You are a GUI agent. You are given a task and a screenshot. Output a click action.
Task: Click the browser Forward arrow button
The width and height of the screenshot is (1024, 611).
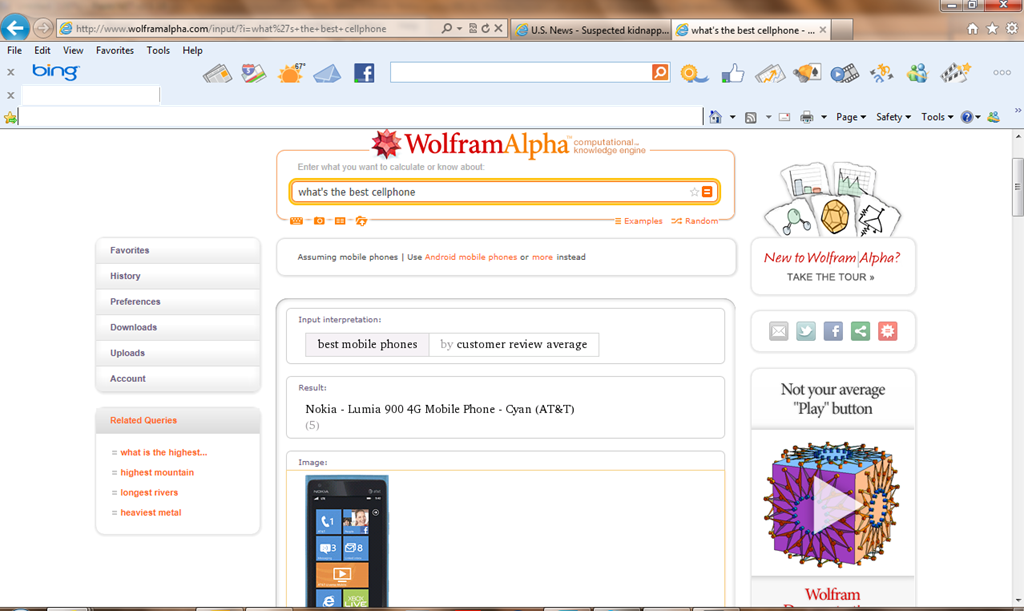click(43, 28)
